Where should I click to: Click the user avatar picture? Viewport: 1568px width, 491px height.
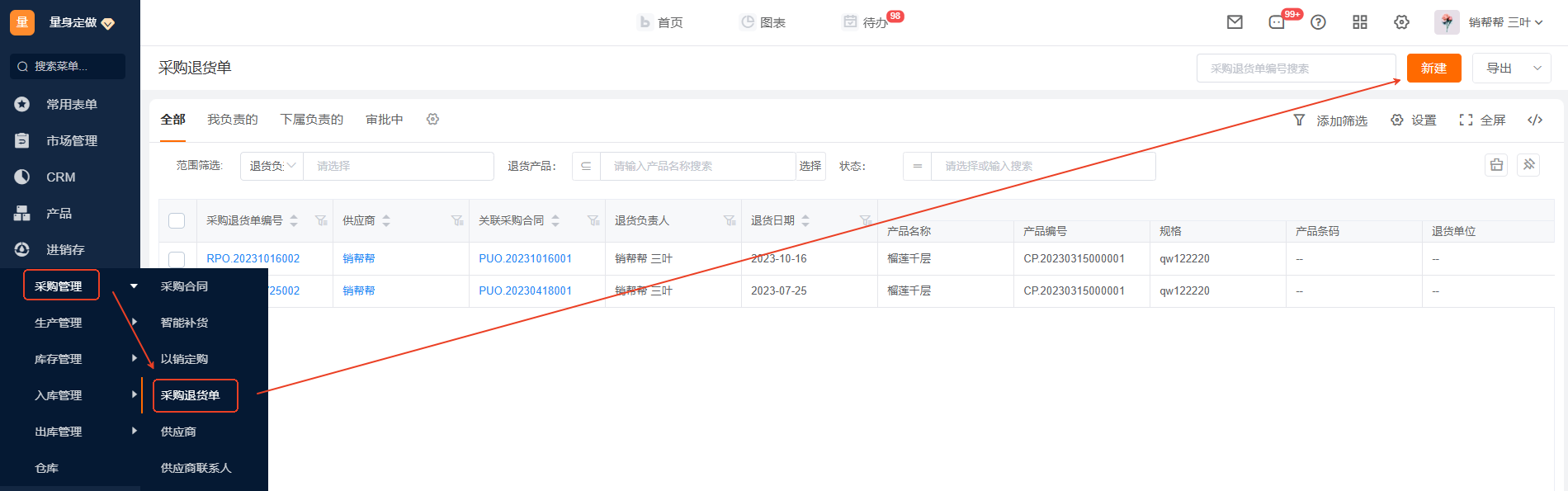coord(1447,22)
